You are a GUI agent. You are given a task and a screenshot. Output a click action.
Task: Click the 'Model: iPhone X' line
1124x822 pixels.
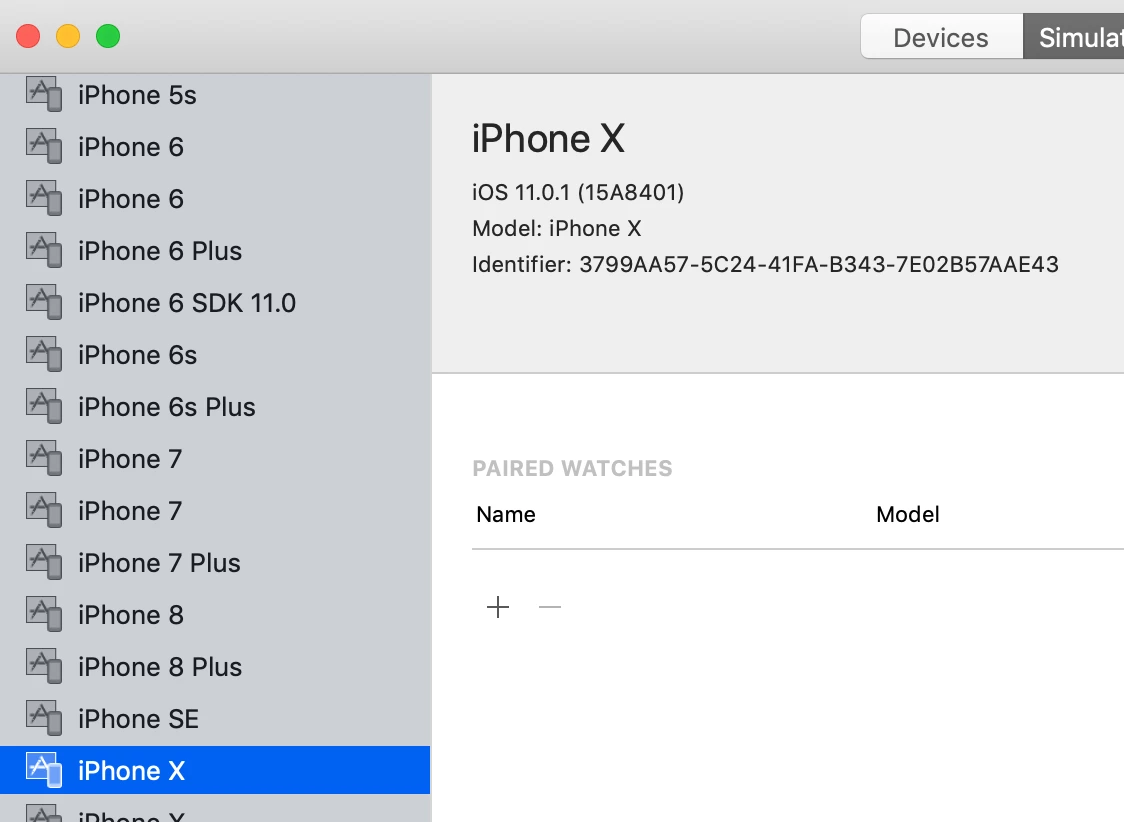click(556, 228)
